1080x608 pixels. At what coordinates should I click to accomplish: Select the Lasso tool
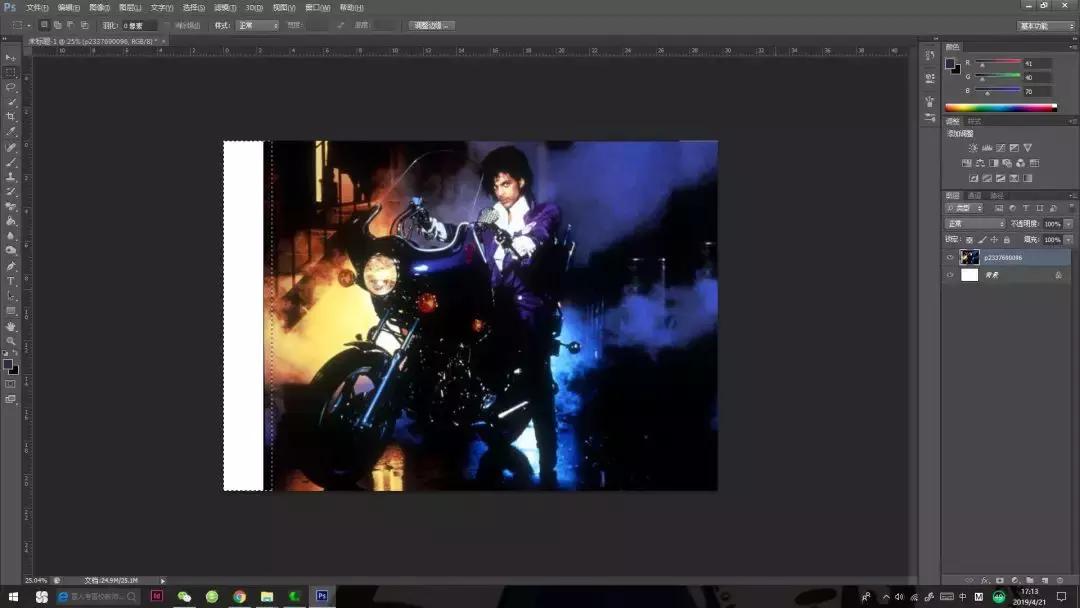pyautogui.click(x=11, y=87)
